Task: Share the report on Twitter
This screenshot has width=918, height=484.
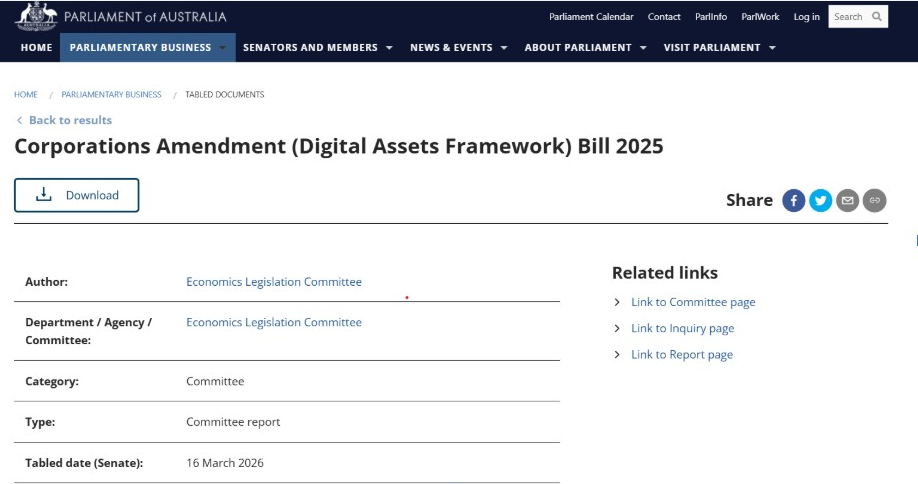Action: click(820, 201)
